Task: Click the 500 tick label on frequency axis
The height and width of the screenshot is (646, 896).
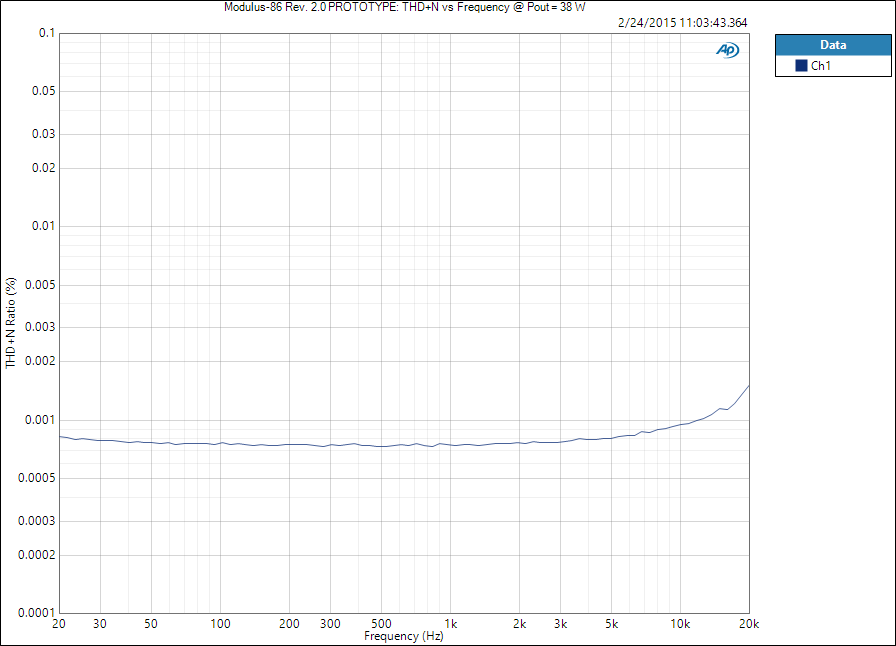Action: 381,624
